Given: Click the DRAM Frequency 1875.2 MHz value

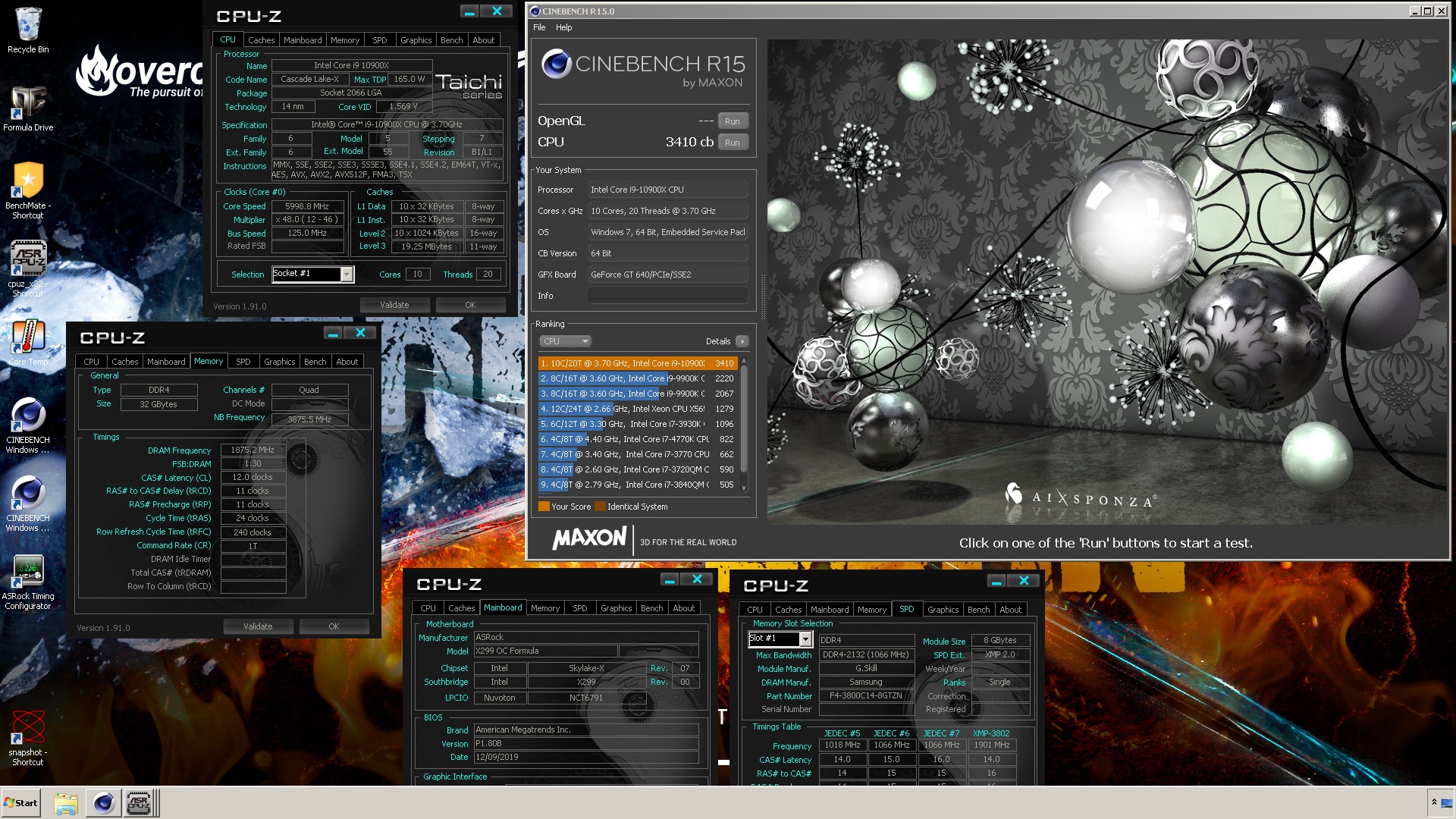Looking at the screenshot, I should click(253, 450).
